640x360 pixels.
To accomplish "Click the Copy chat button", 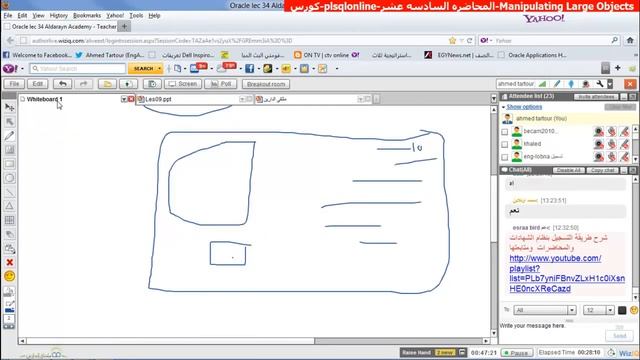I will (x=603, y=170).
